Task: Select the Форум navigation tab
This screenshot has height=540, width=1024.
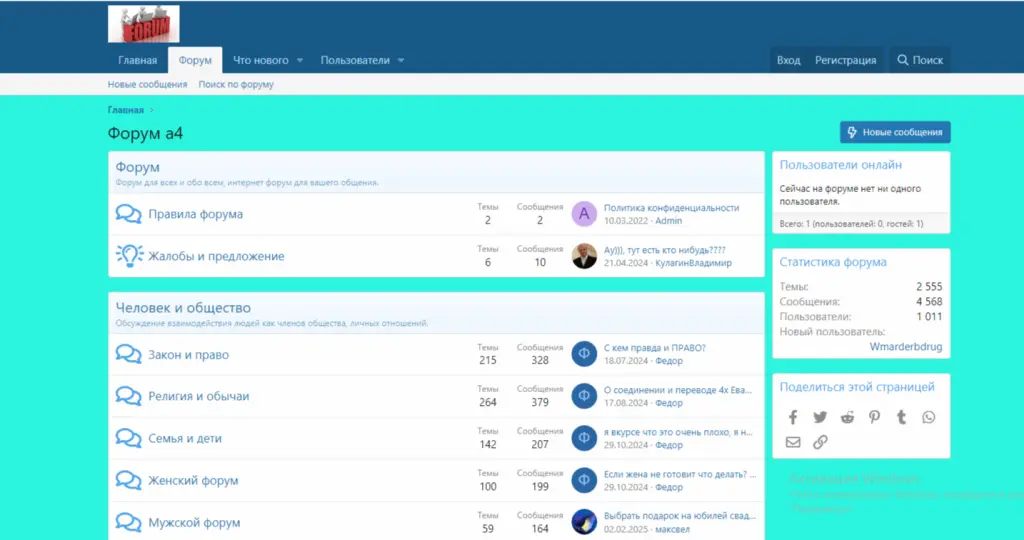Action: [195, 60]
